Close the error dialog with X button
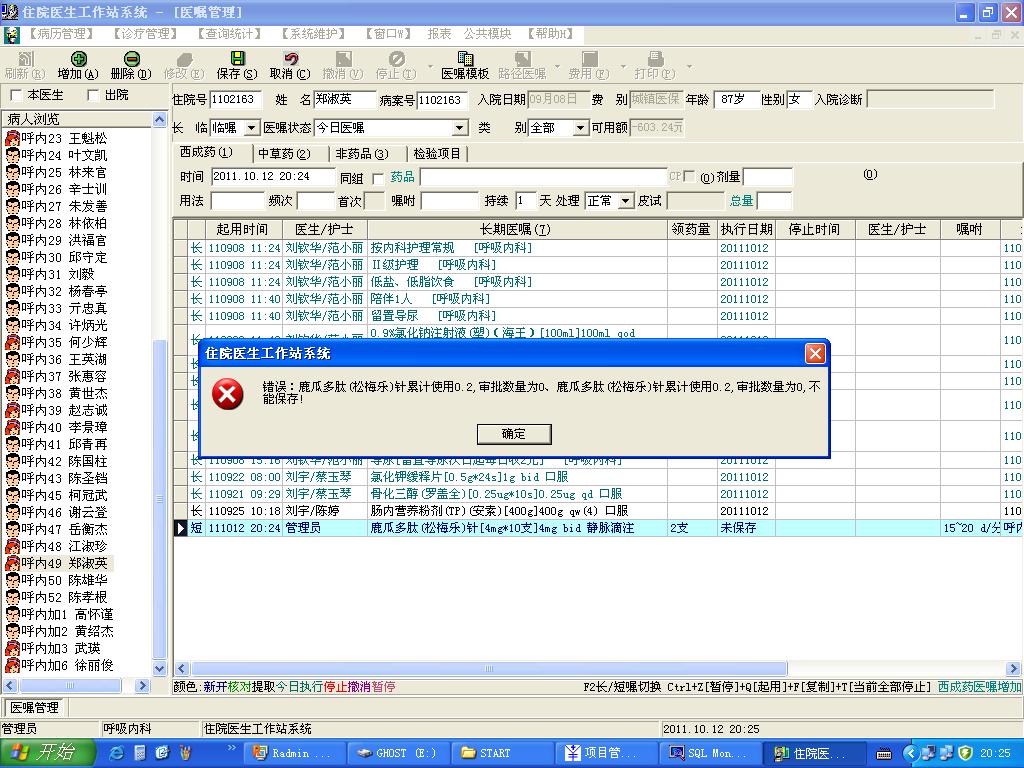The image size is (1024, 768). point(814,353)
